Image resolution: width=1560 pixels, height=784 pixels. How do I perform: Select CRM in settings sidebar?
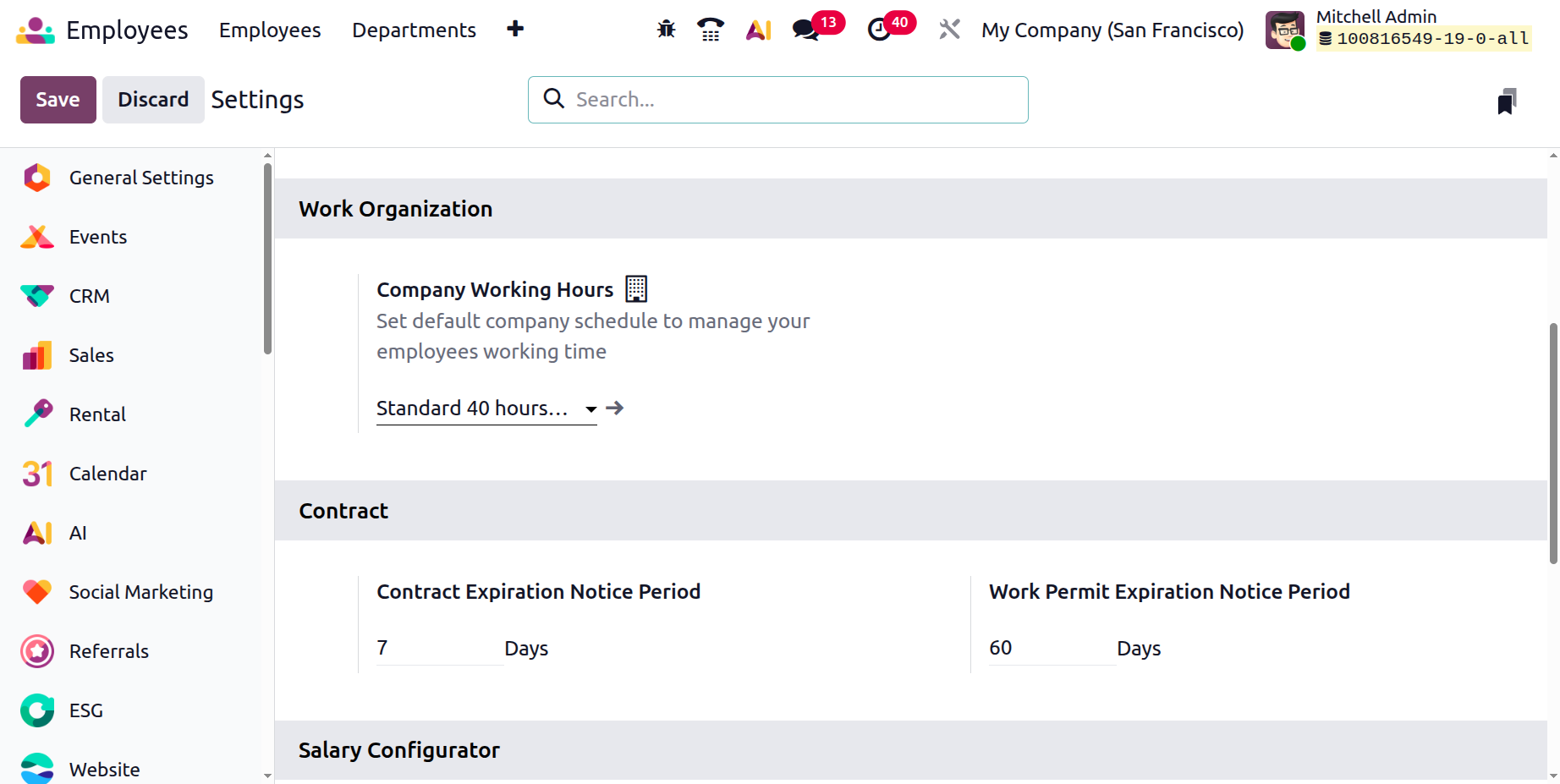[x=90, y=296]
